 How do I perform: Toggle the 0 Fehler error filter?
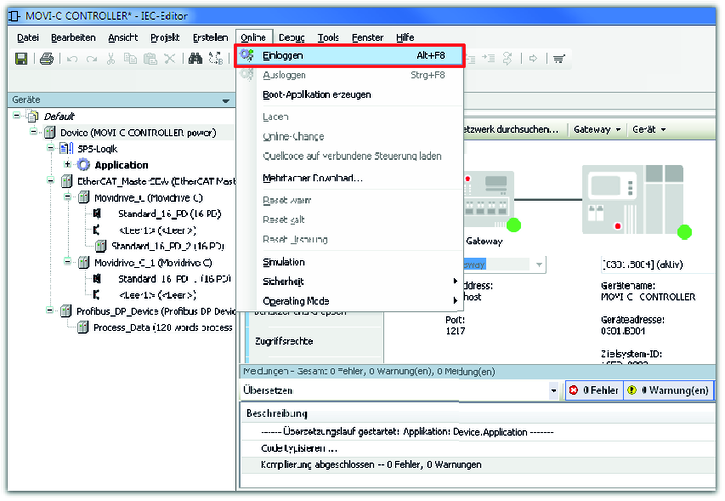click(594, 390)
